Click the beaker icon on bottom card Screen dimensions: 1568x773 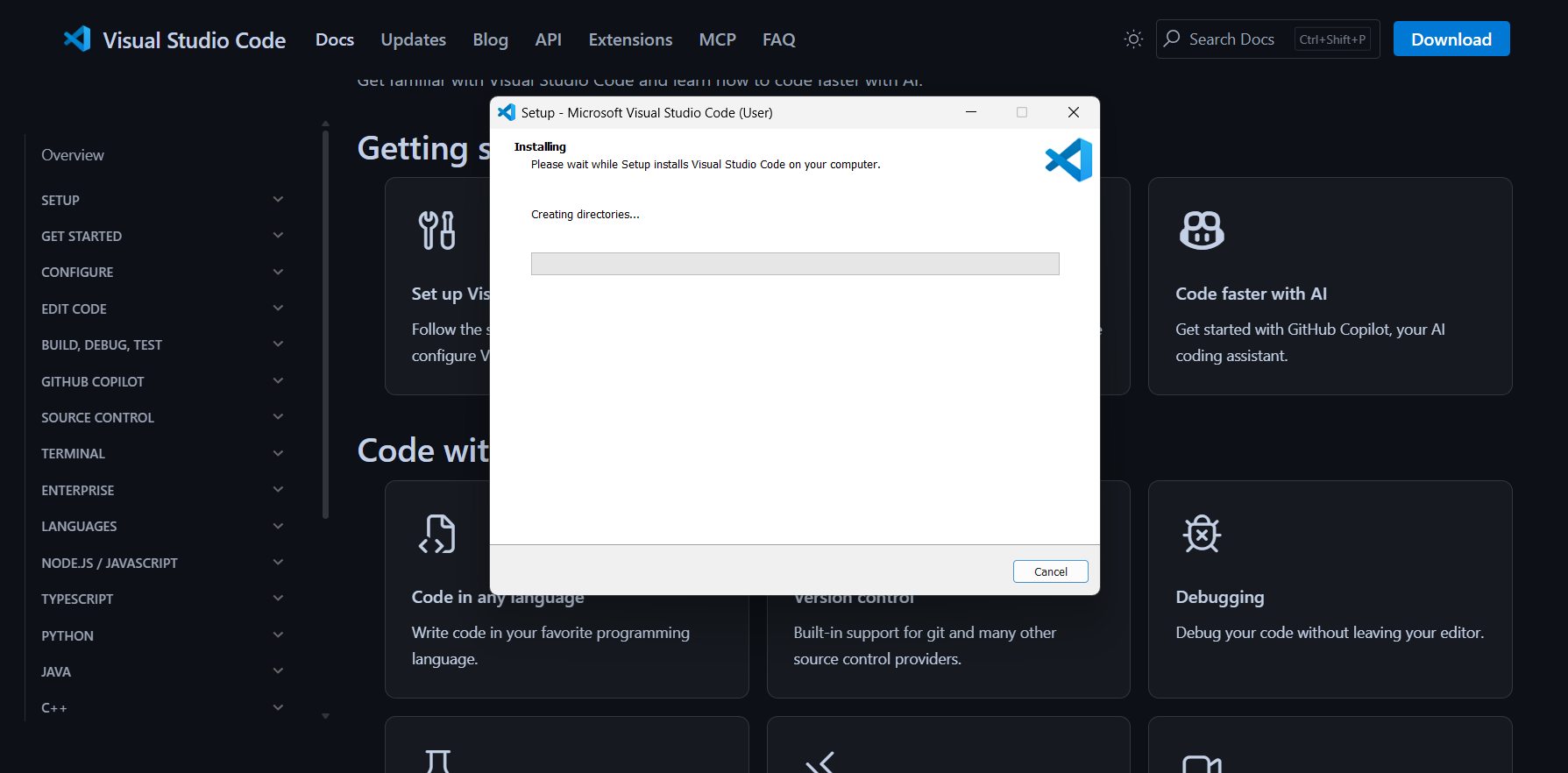437,761
